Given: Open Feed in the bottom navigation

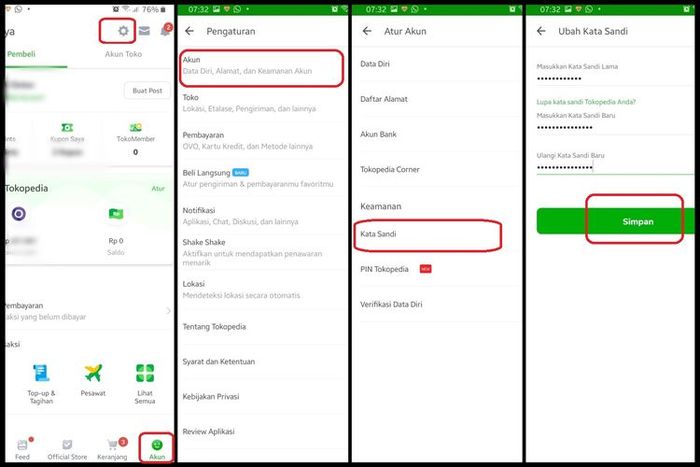Looking at the screenshot, I should click(22, 449).
